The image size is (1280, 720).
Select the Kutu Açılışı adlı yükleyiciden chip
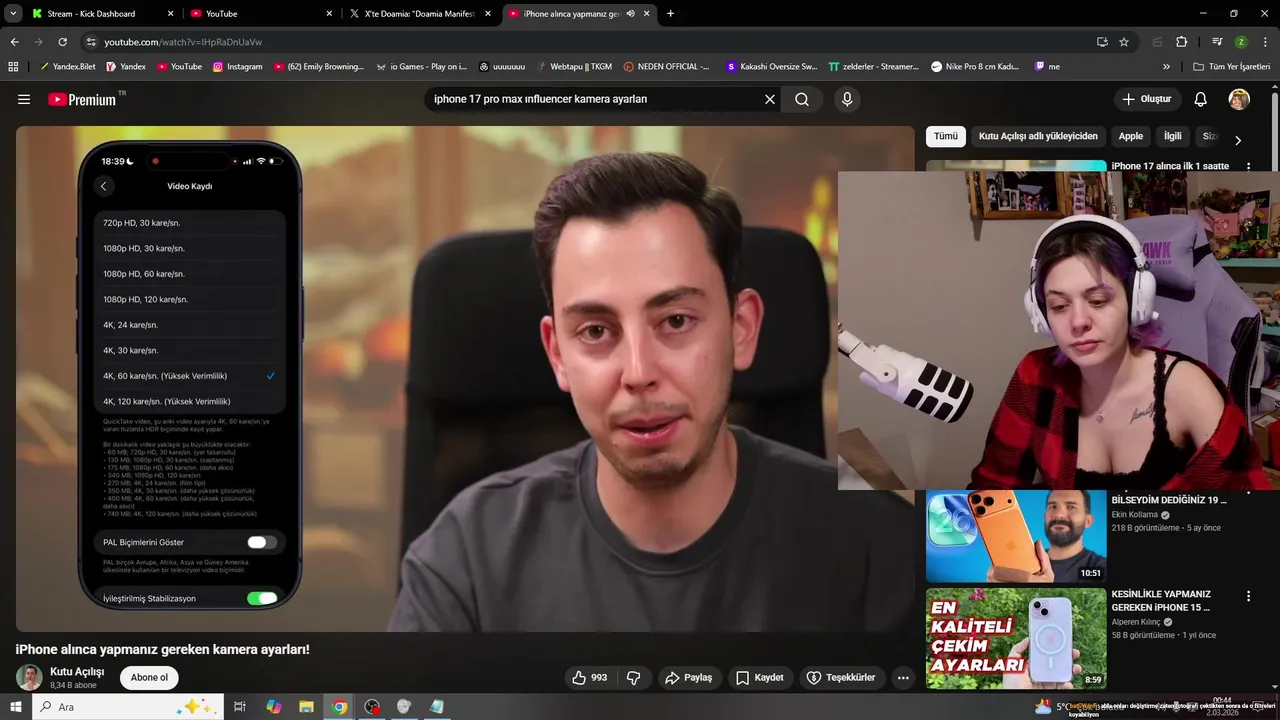pos(1038,137)
